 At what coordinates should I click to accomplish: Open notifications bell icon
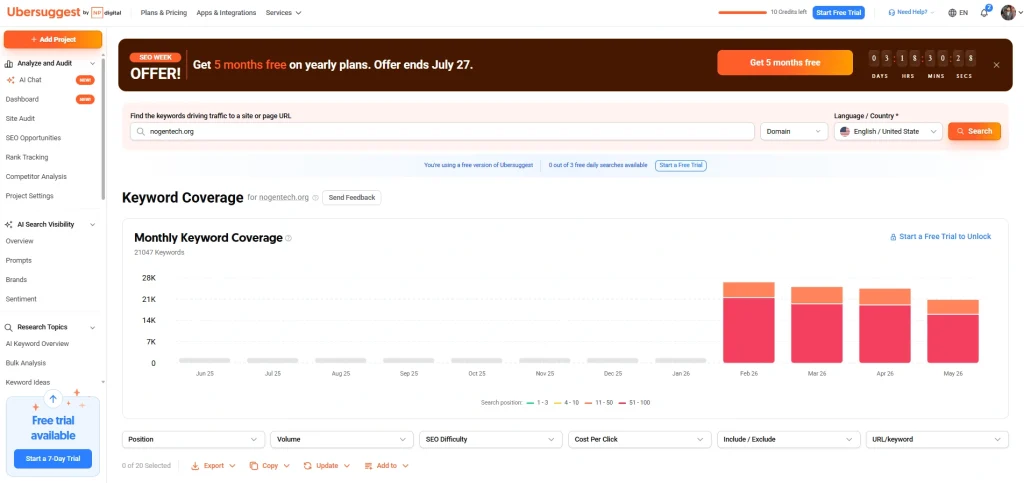[984, 12]
